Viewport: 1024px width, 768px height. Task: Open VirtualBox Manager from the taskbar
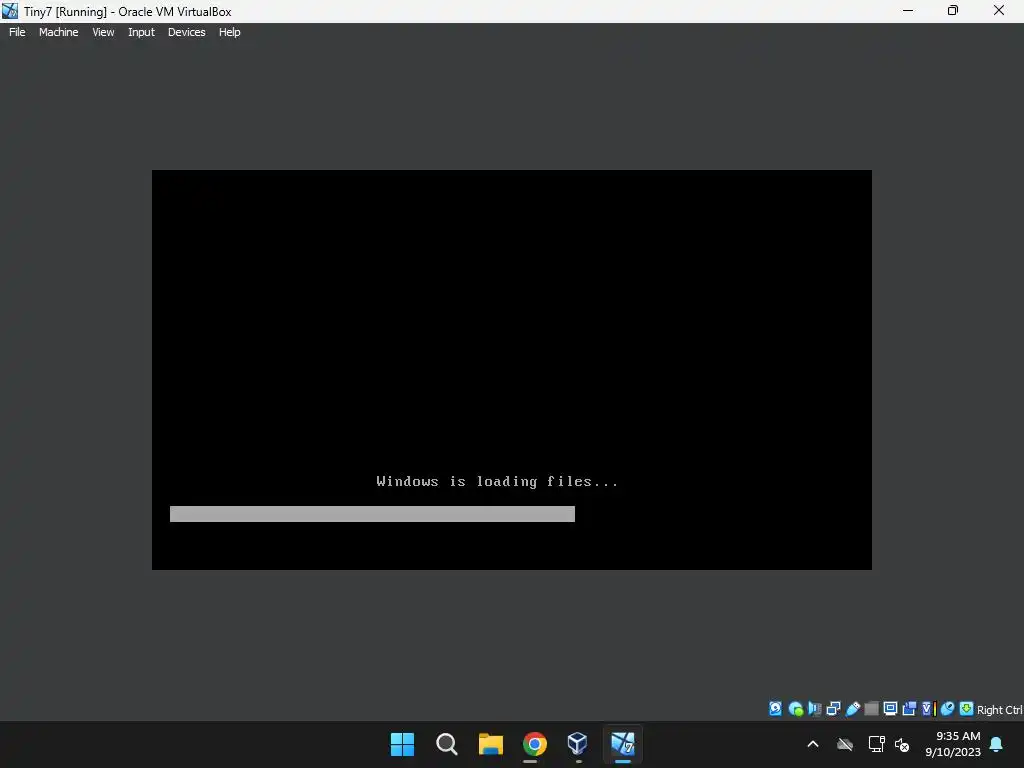tap(578, 744)
